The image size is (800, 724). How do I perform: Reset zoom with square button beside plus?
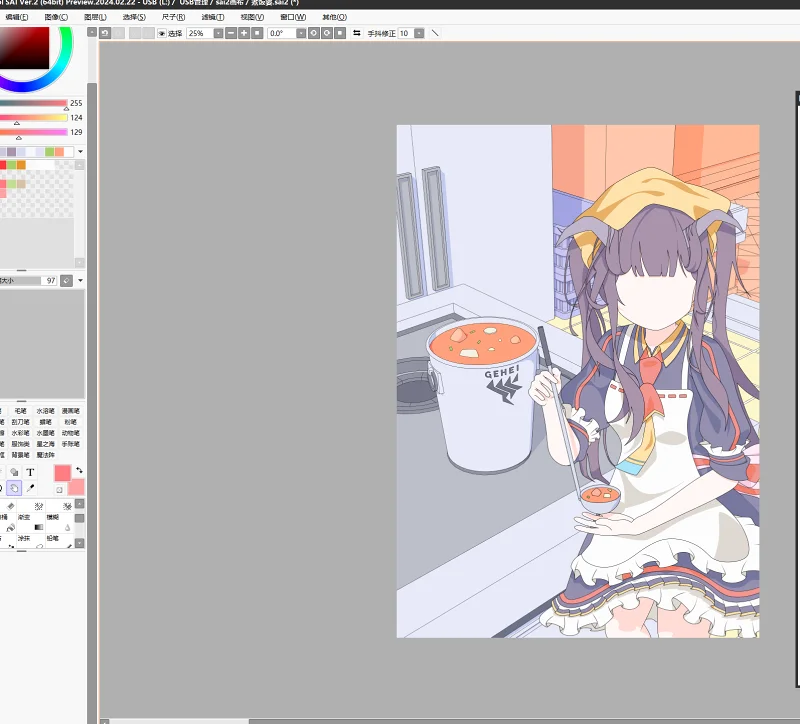[x=258, y=33]
